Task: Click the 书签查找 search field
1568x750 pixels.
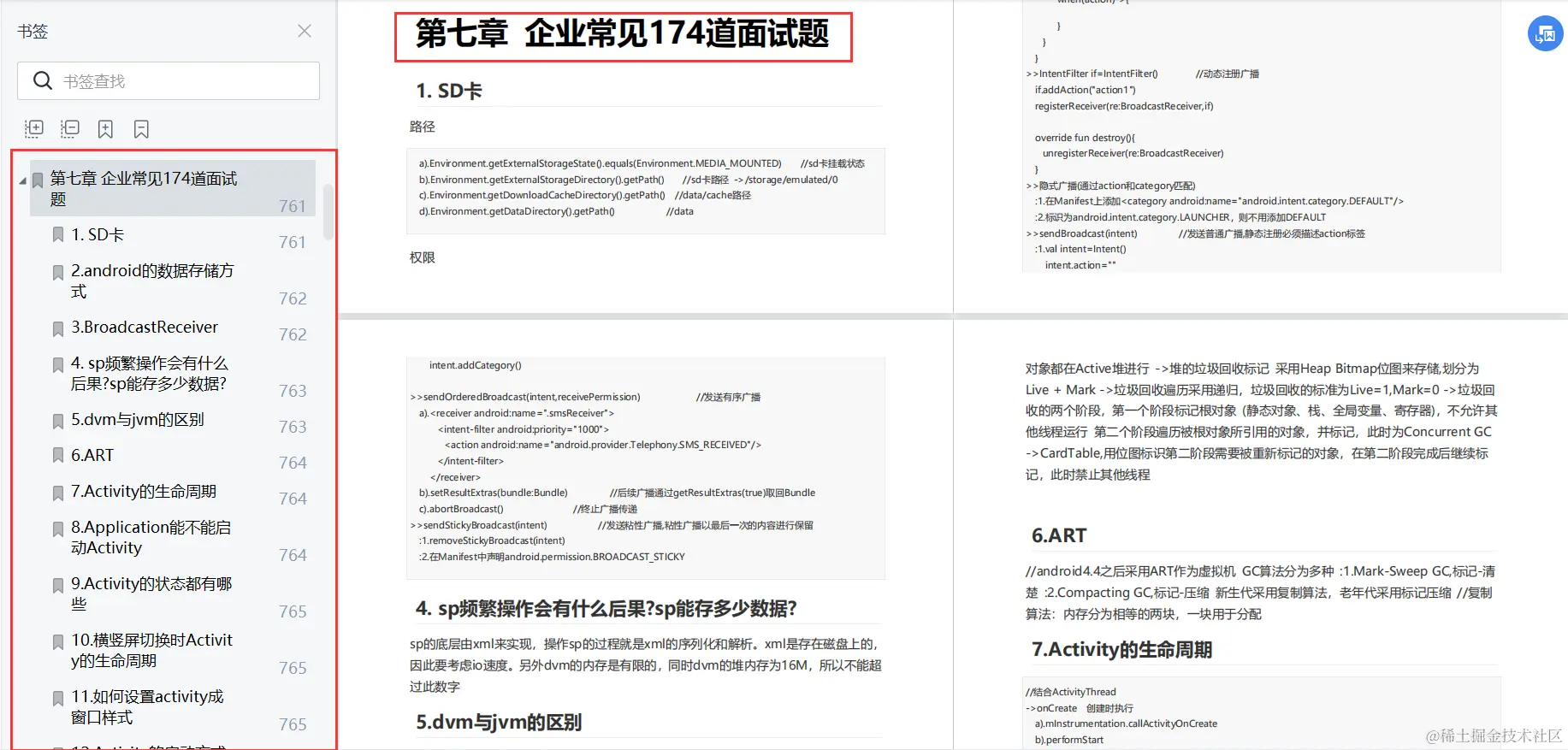Action: point(169,81)
